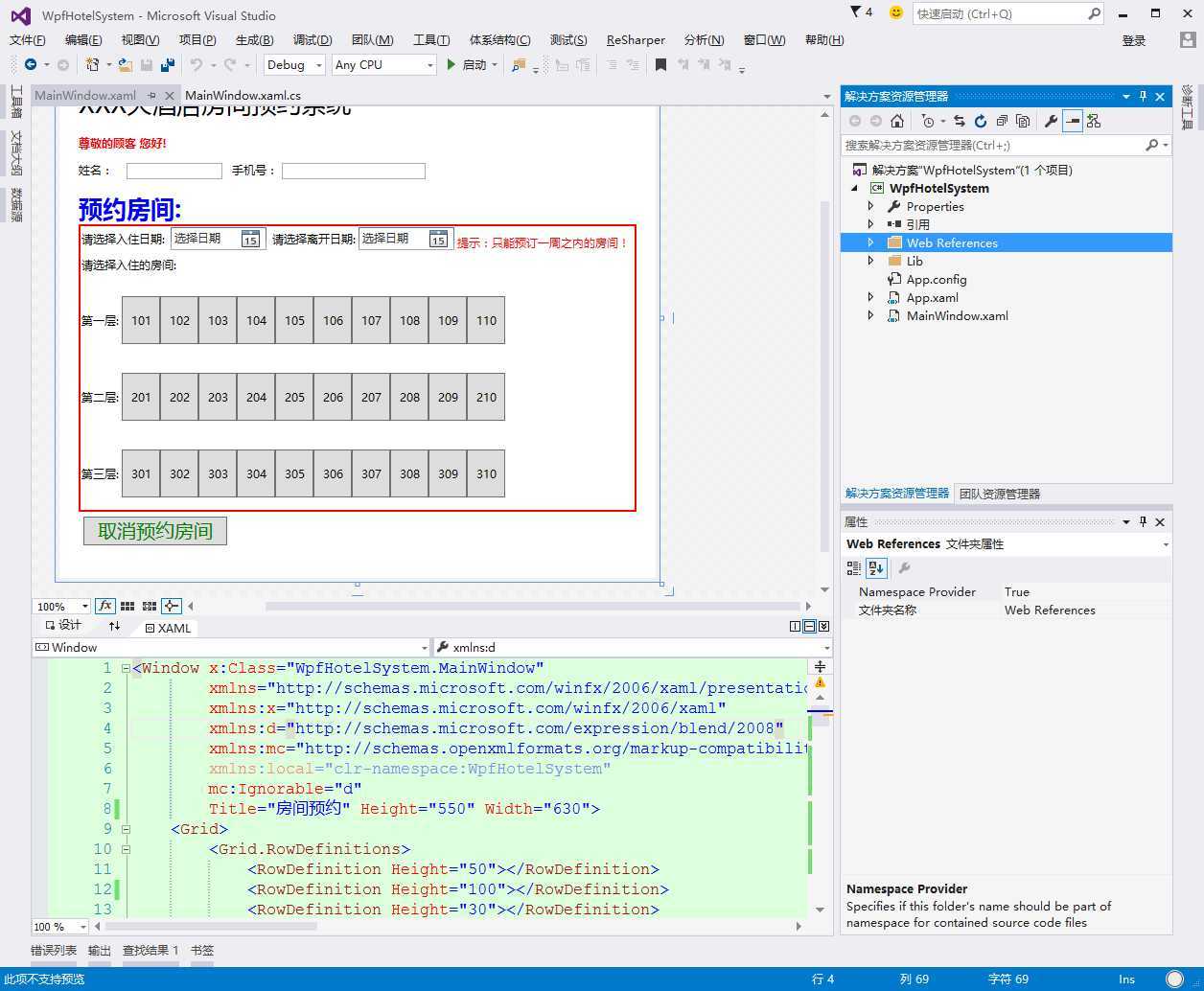The width and height of the screenshot is (1204, 991).
Task: Click the green Start debugging arrow
Action: [451, 64]
